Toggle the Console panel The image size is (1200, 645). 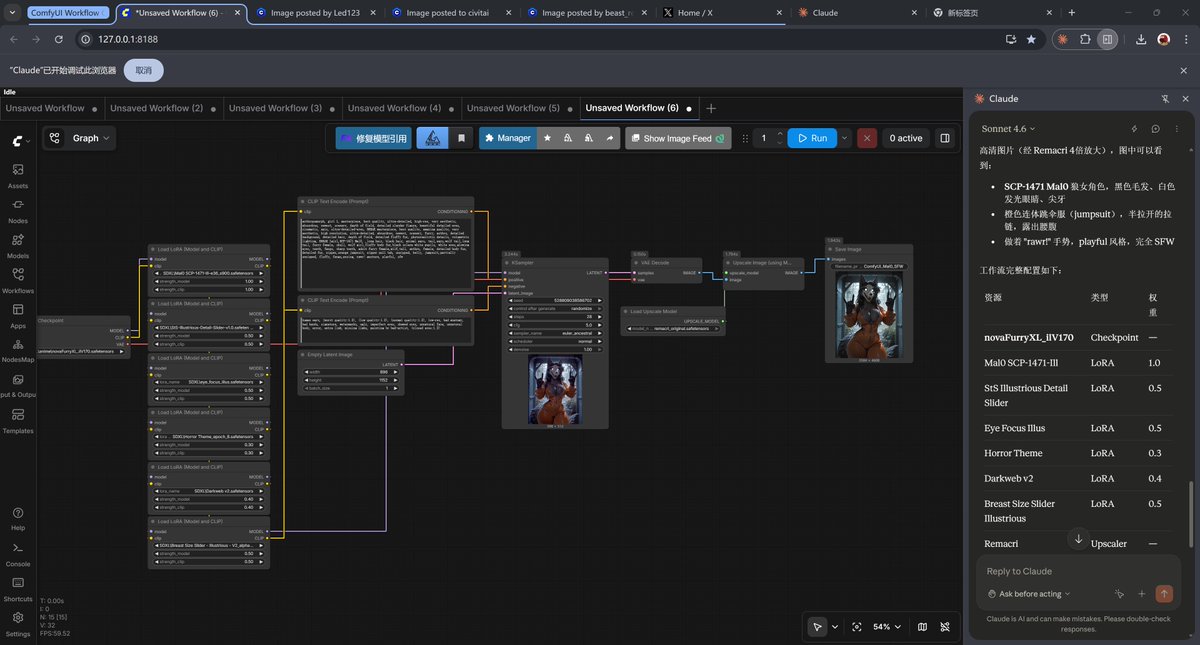[18, 554]
